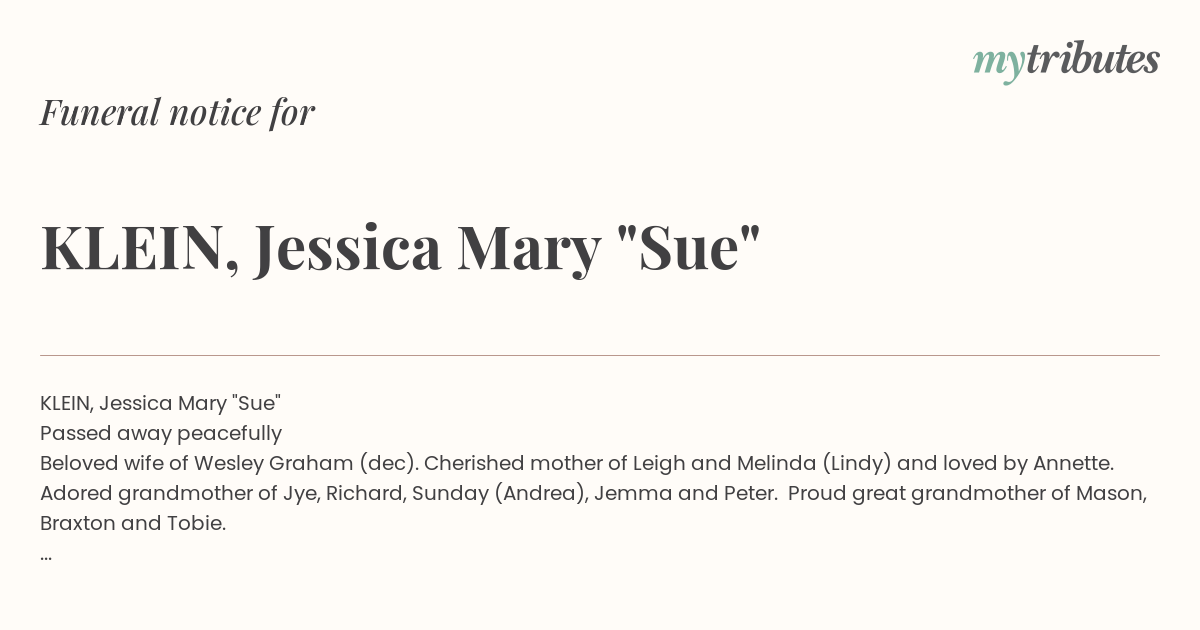The width and height of the screenshot is (1200, 630).
Task: Click the "tributes" part of logo
Action: pos(1092,59)
